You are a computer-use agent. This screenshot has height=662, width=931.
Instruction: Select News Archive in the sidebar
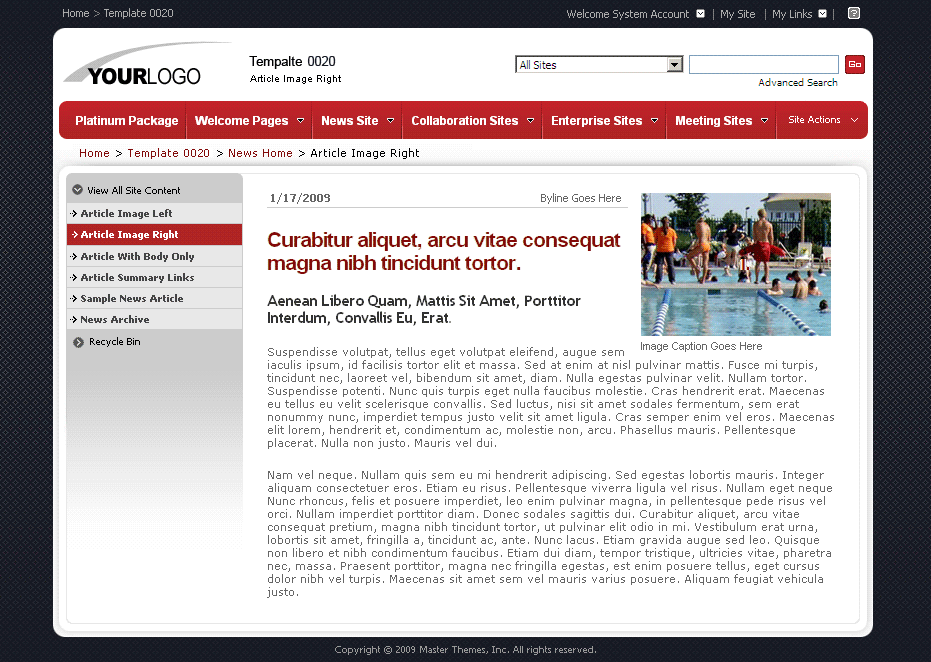(x=114, y=320)
